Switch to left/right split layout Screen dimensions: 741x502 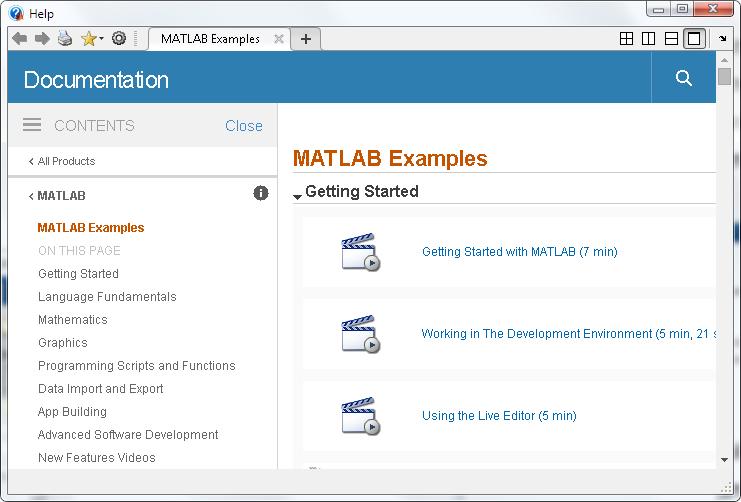click(x=649, y=38)
